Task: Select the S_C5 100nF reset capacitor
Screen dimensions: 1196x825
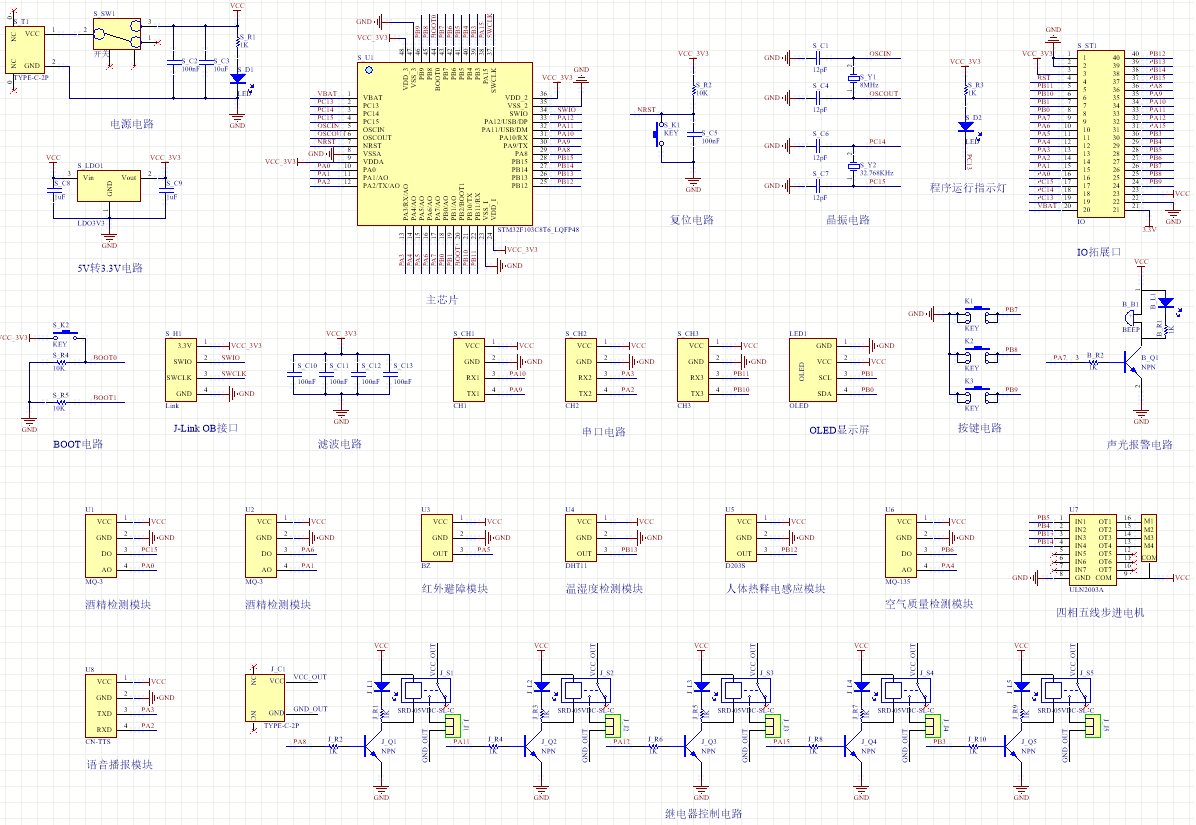Action: [x=693, y=134]
